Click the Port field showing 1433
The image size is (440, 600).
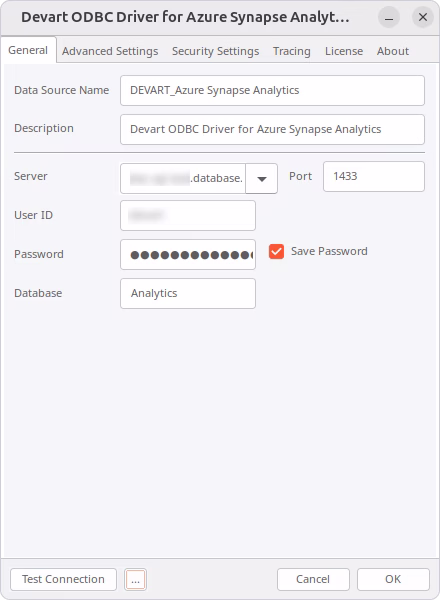373,176
